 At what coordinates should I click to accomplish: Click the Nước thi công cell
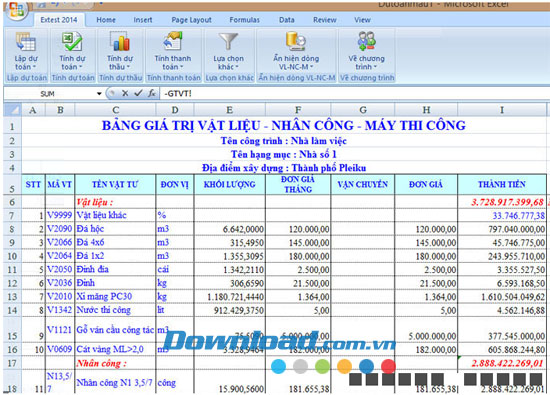115,310
